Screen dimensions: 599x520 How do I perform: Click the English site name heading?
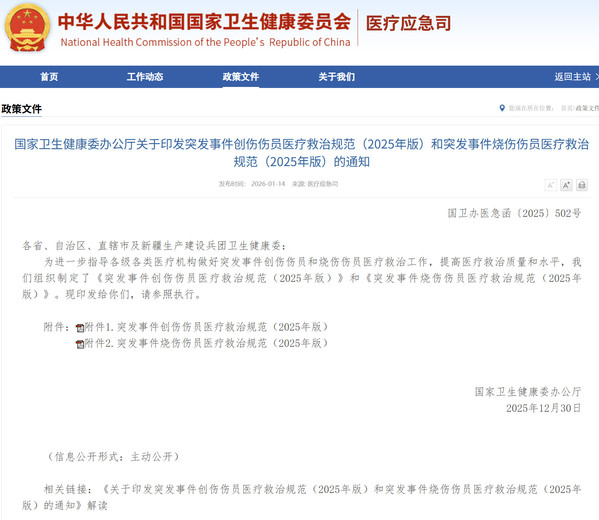pyautogui.click(x=206, y=42)
